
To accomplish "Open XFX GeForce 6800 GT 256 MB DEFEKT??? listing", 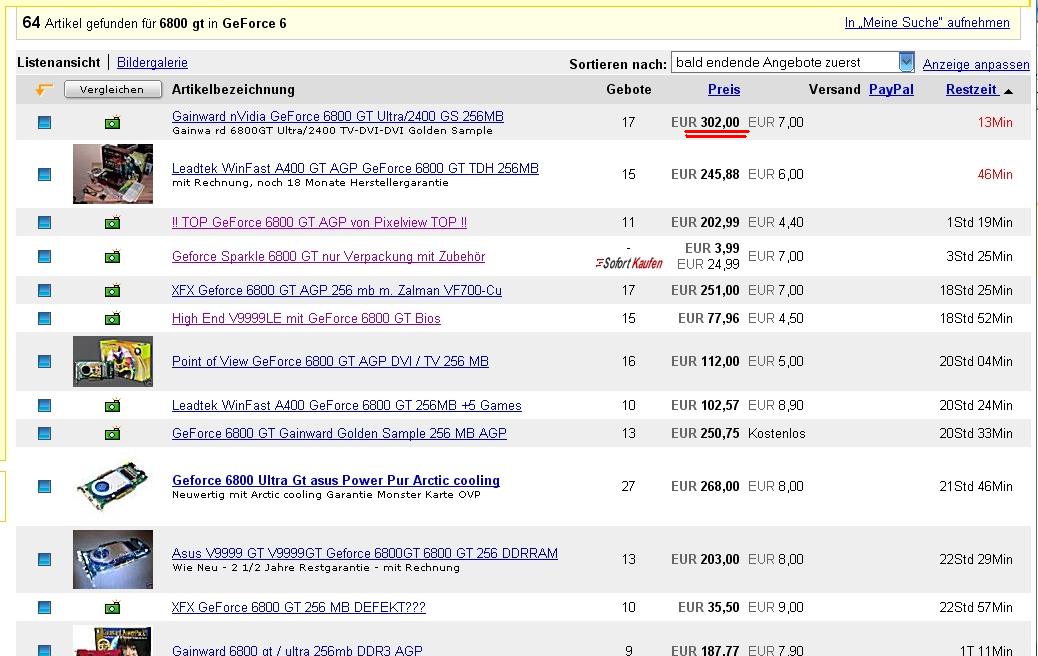I will click(299, 607).
